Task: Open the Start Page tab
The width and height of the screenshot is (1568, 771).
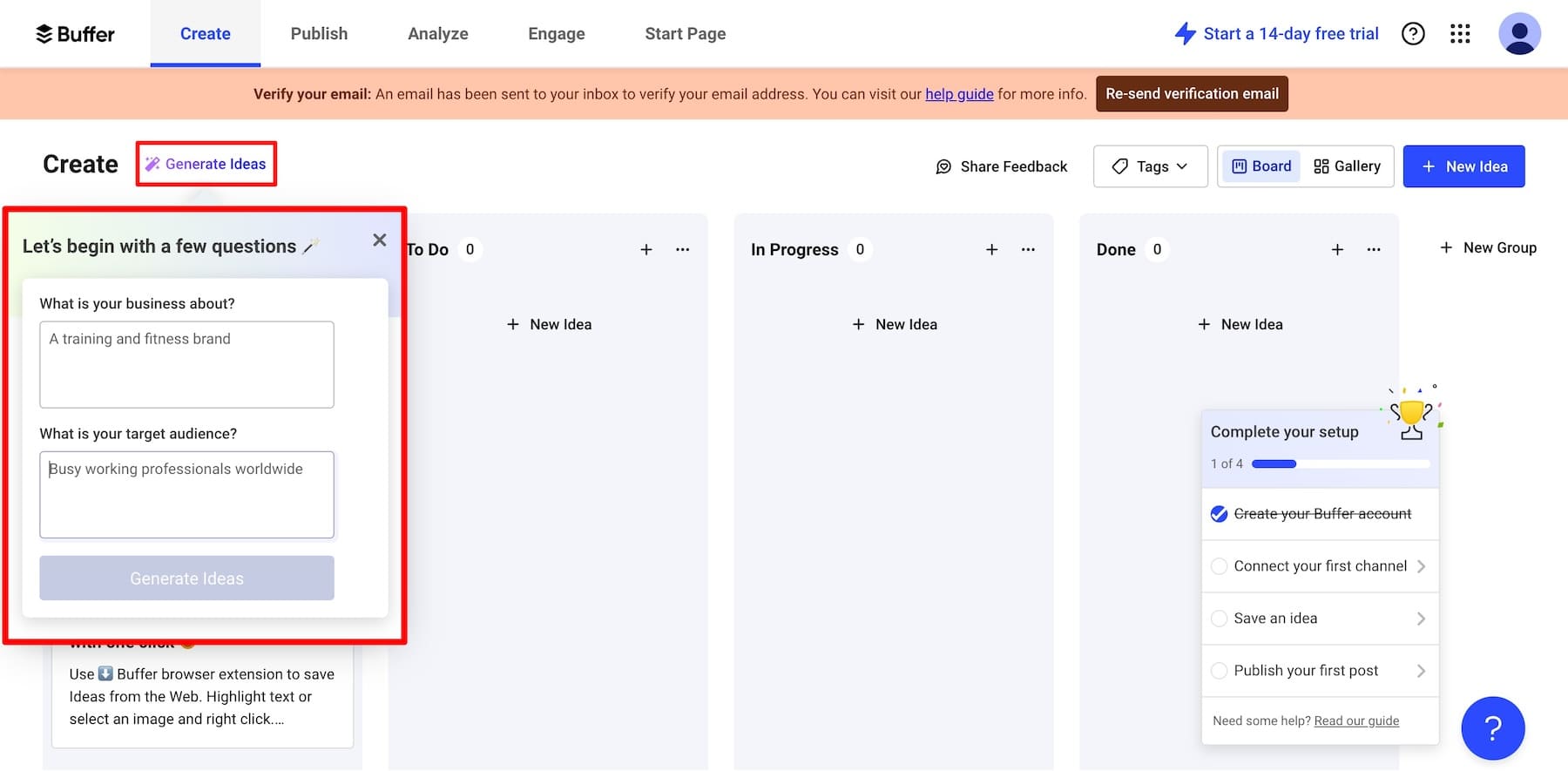Action: click(x=686, y=34)
